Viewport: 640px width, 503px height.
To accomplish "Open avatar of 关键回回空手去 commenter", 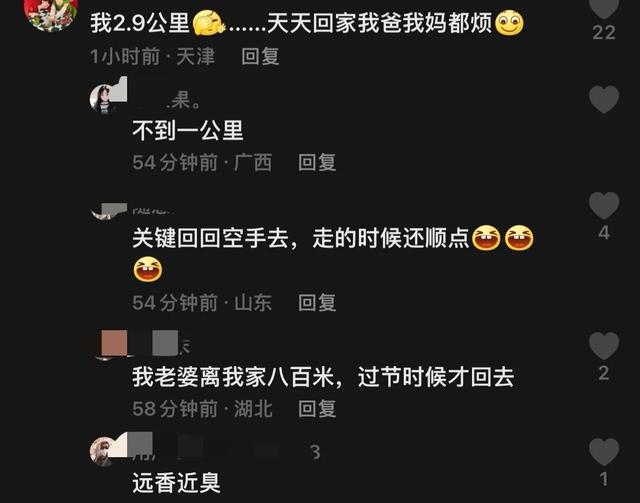I will click(104, 211).
